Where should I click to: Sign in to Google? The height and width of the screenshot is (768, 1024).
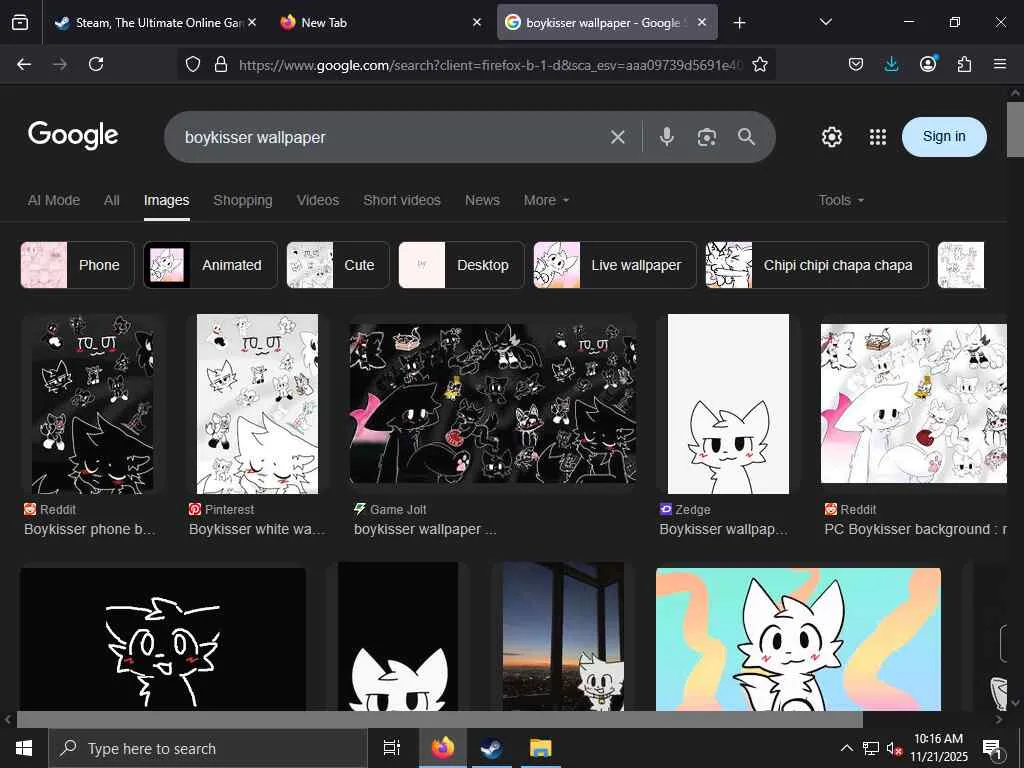944,136
